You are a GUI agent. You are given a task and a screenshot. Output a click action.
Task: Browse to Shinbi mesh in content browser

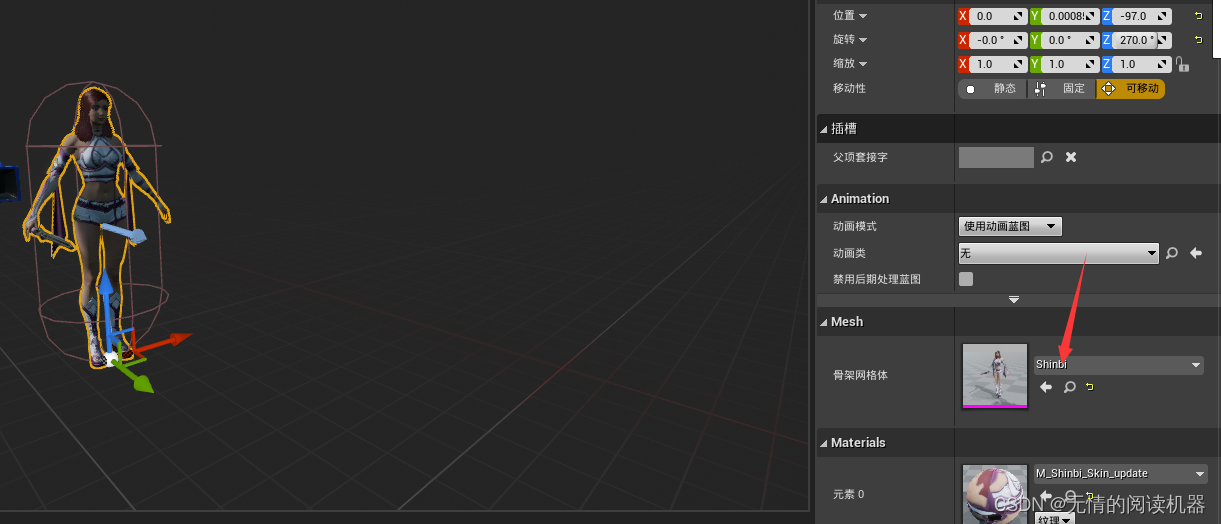tap(1069, 387)
